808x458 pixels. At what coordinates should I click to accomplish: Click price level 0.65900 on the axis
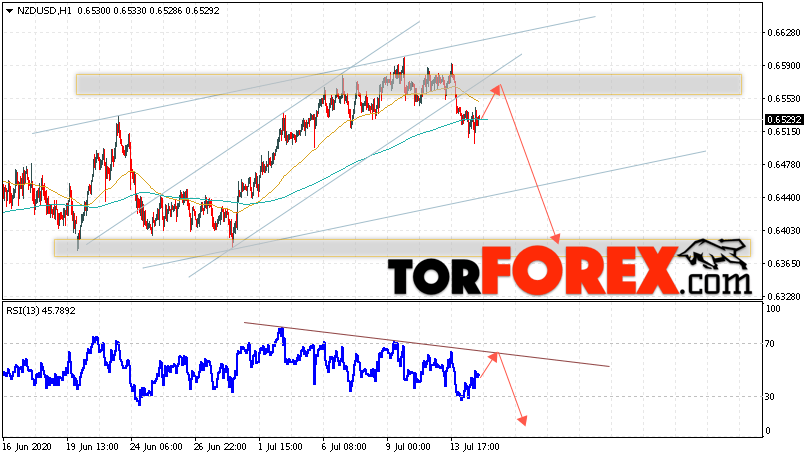(784, 66)
